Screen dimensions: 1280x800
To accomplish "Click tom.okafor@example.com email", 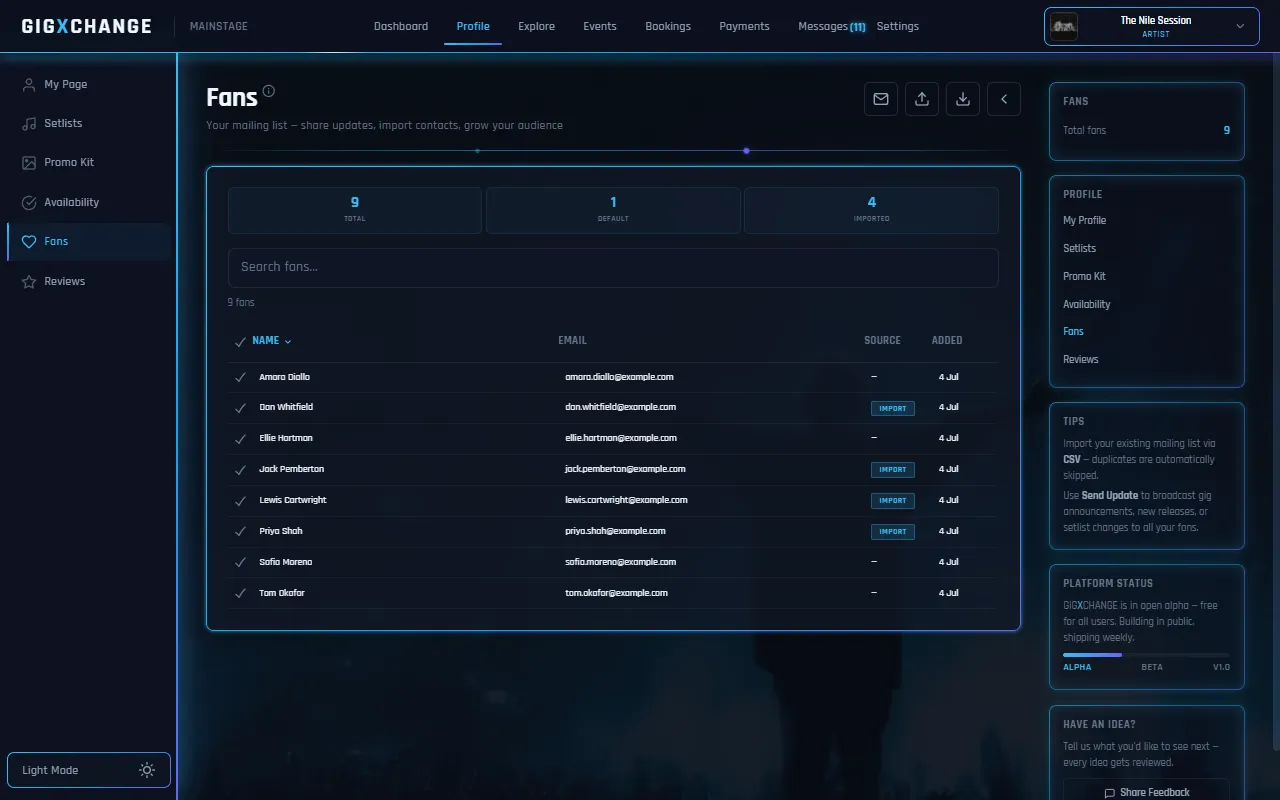I will tap(616, 593).
